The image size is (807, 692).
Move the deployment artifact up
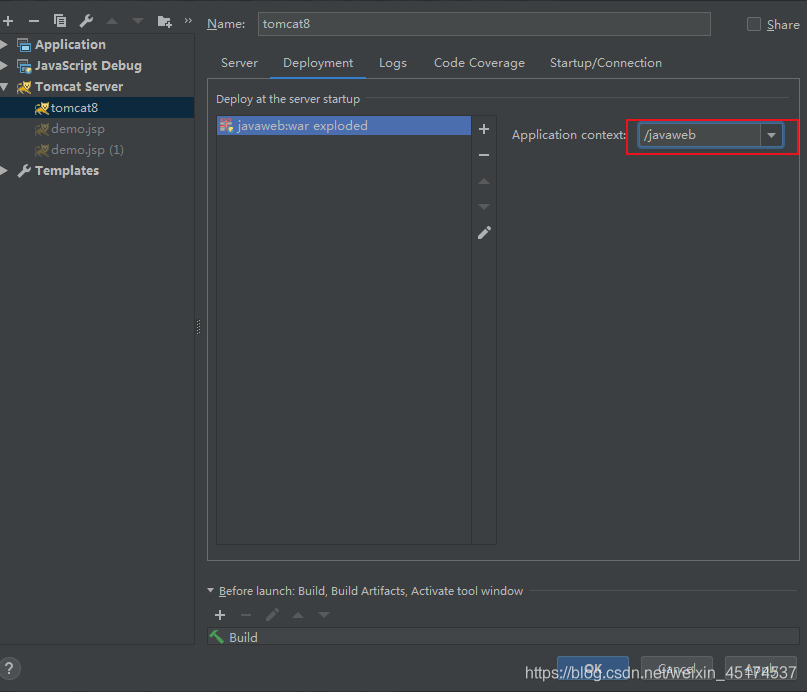(484, 181)
